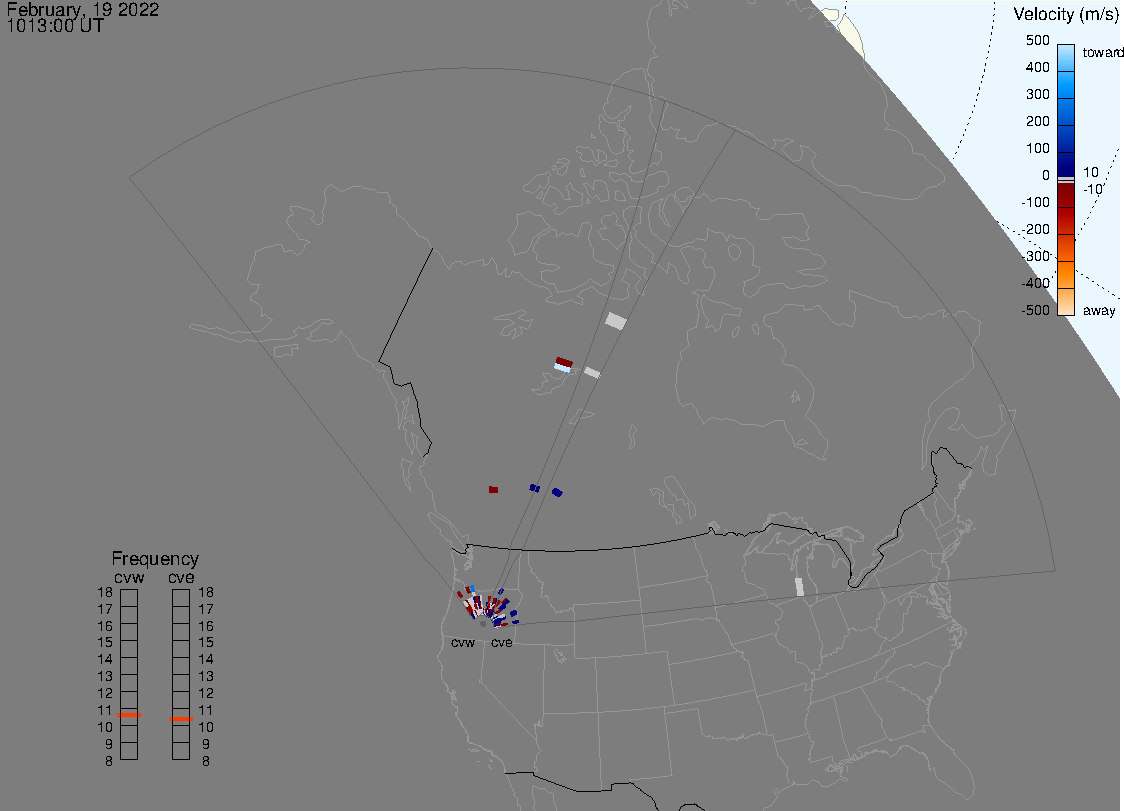
Task: Click the right navy blue patch in Alberta
Action: coord(557,492)
